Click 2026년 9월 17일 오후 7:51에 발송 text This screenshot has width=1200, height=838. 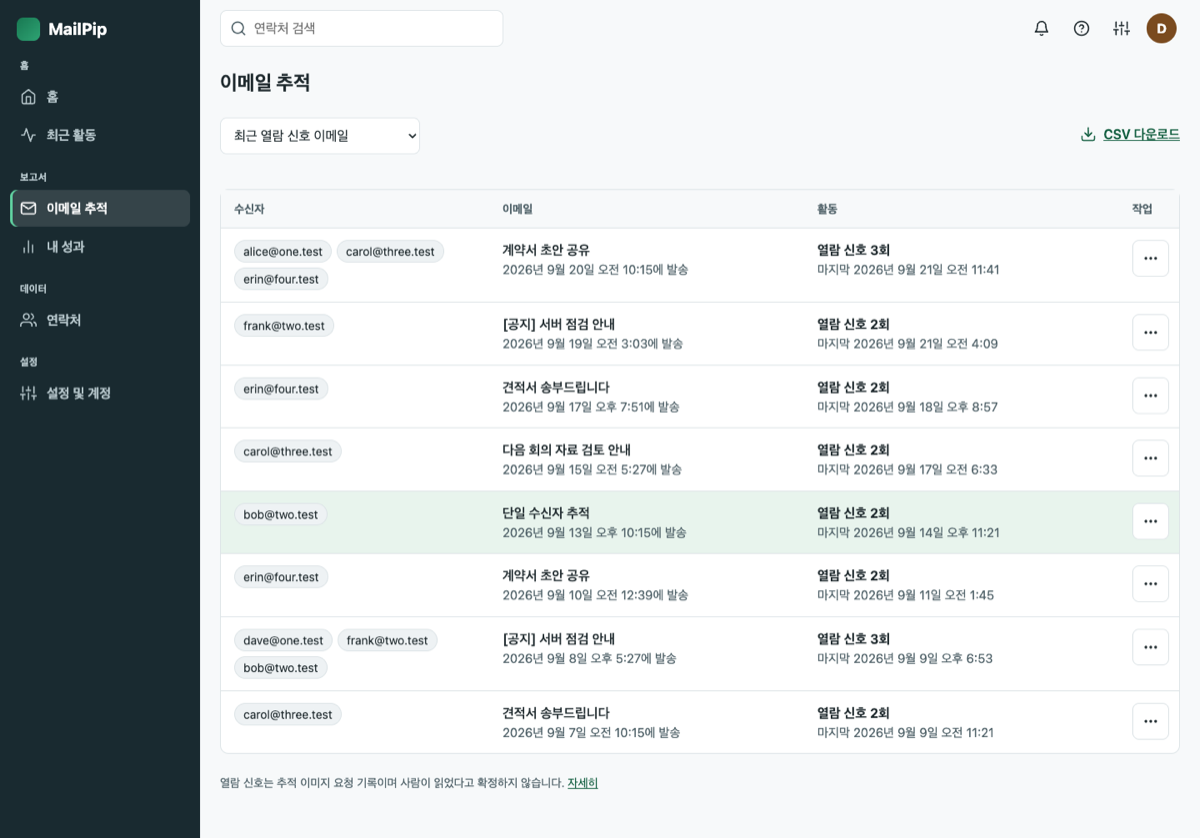pyautogui.click(x=590, y=407)
